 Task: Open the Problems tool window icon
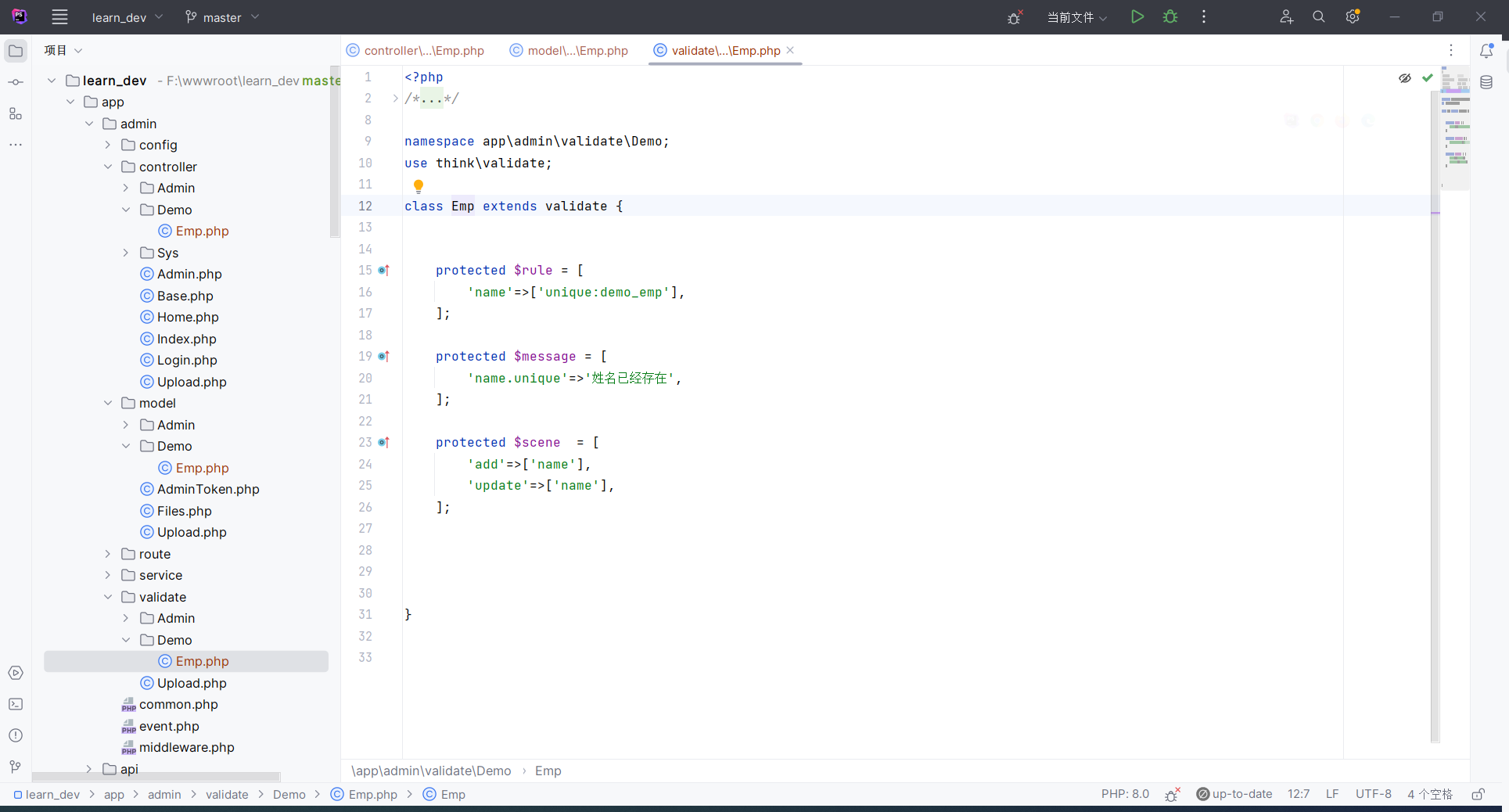pyautogui.click(x=16, y=735)
